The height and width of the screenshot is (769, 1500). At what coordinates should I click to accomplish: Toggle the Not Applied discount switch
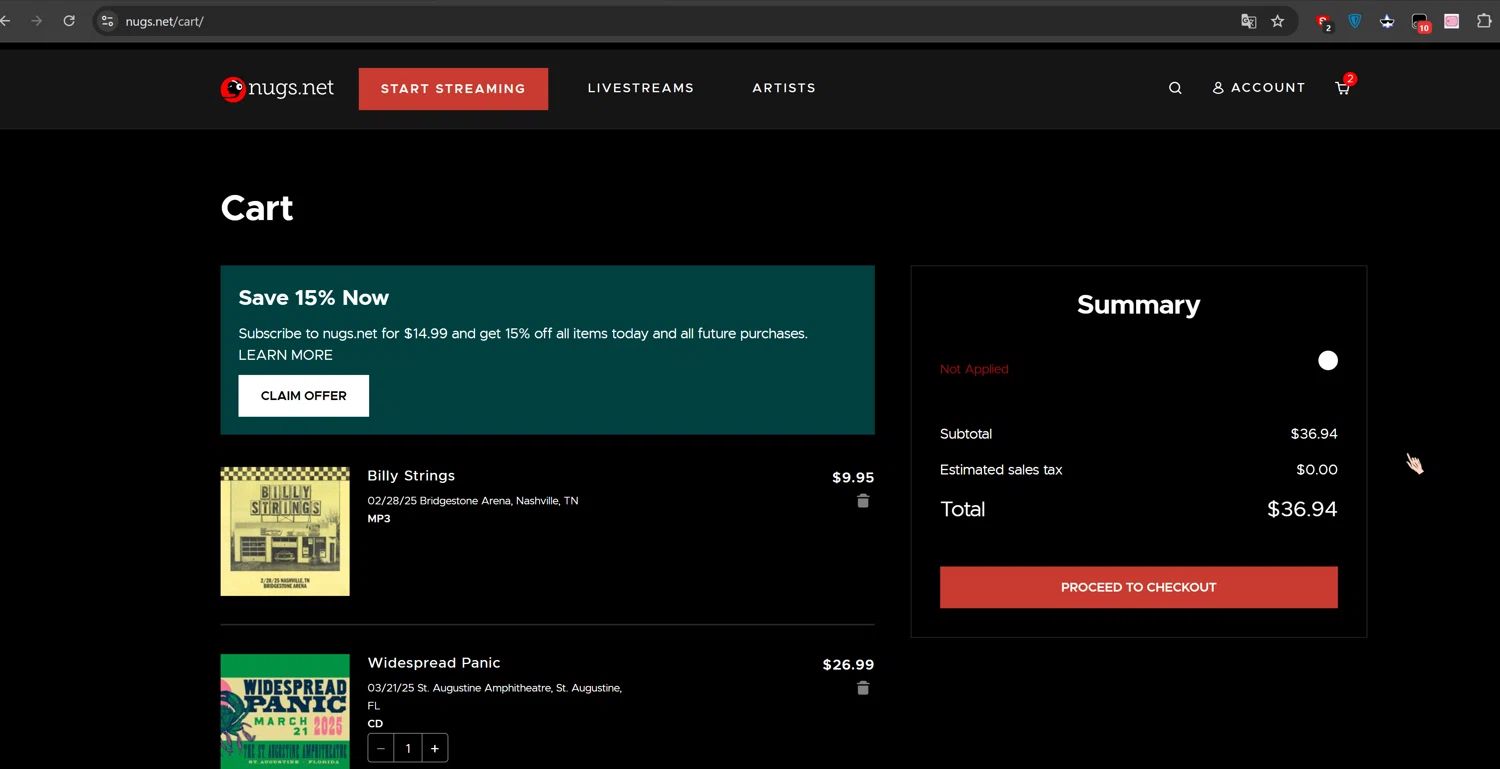click(1327, 361)
